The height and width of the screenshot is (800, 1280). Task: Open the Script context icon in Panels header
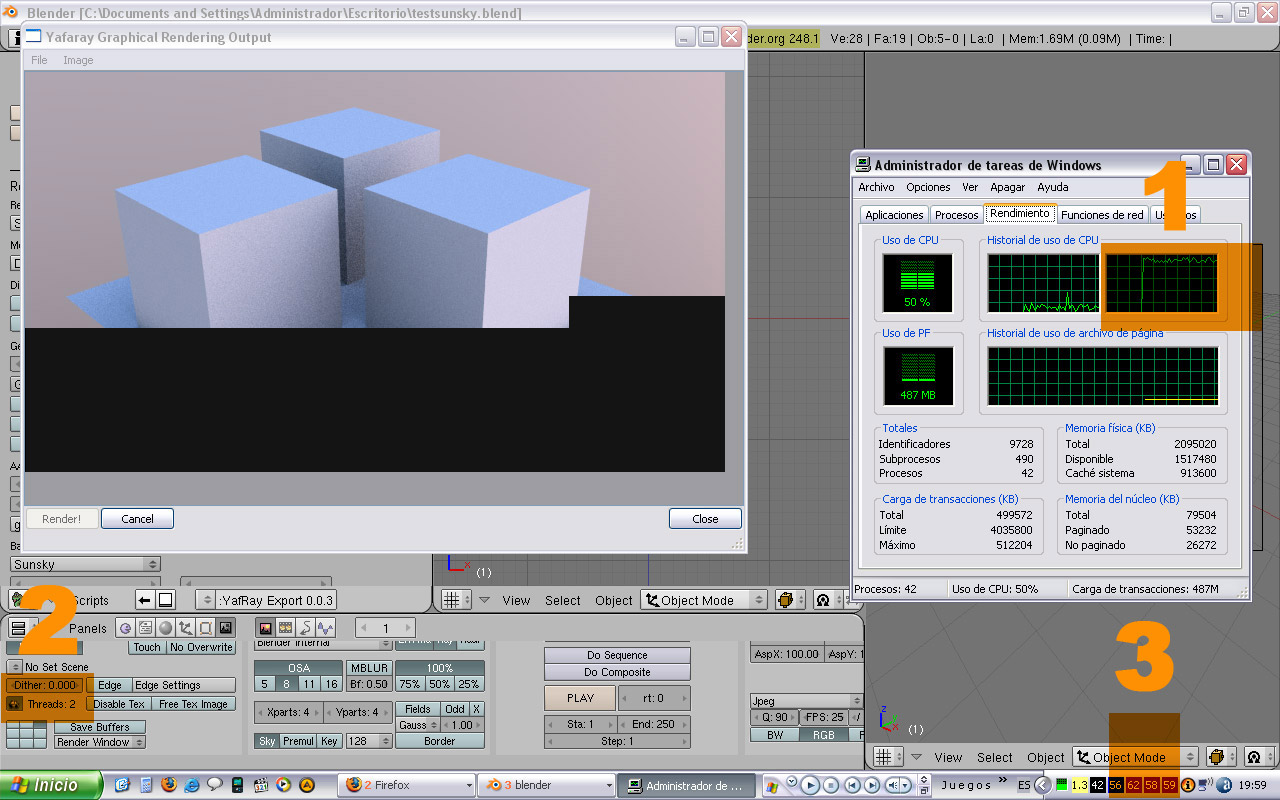coord(146,628)
